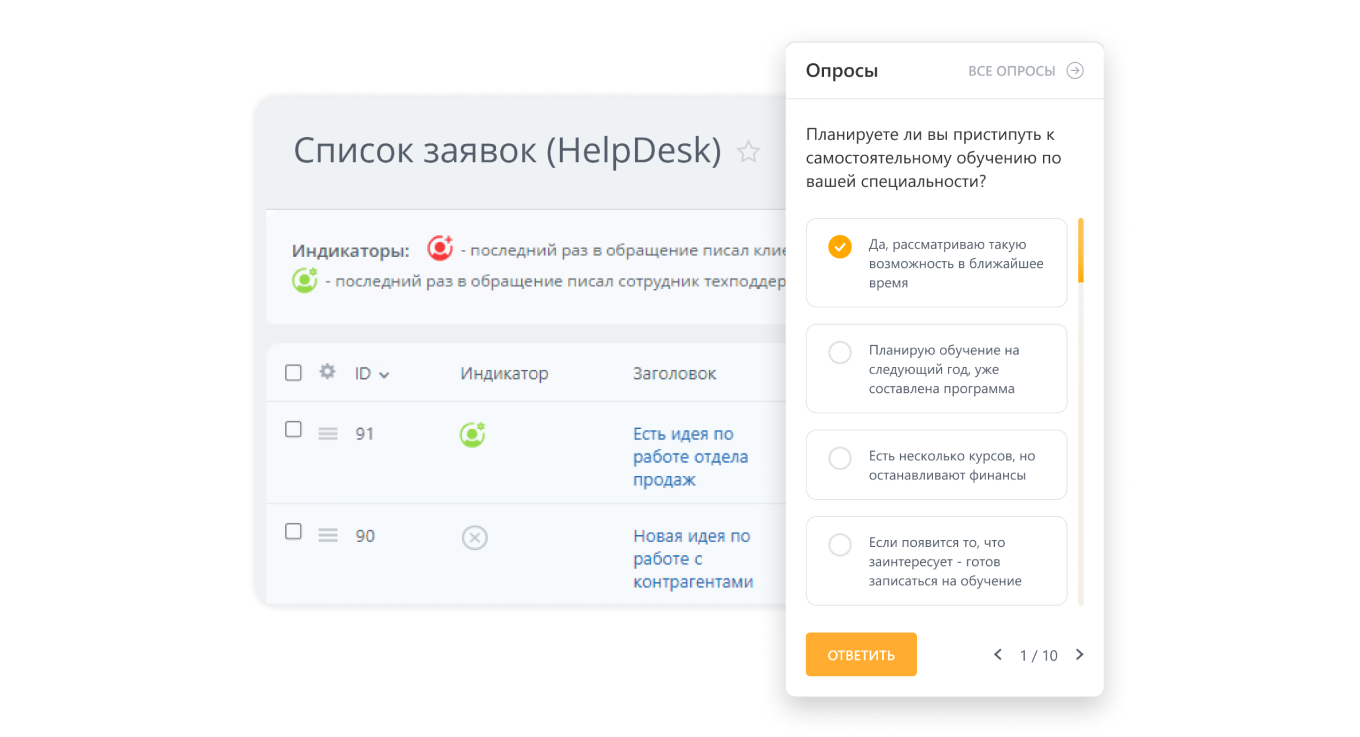This screenshot has width=1360, height=737.
Task: Check the checkbox for request 91
Action: (293, 430)
